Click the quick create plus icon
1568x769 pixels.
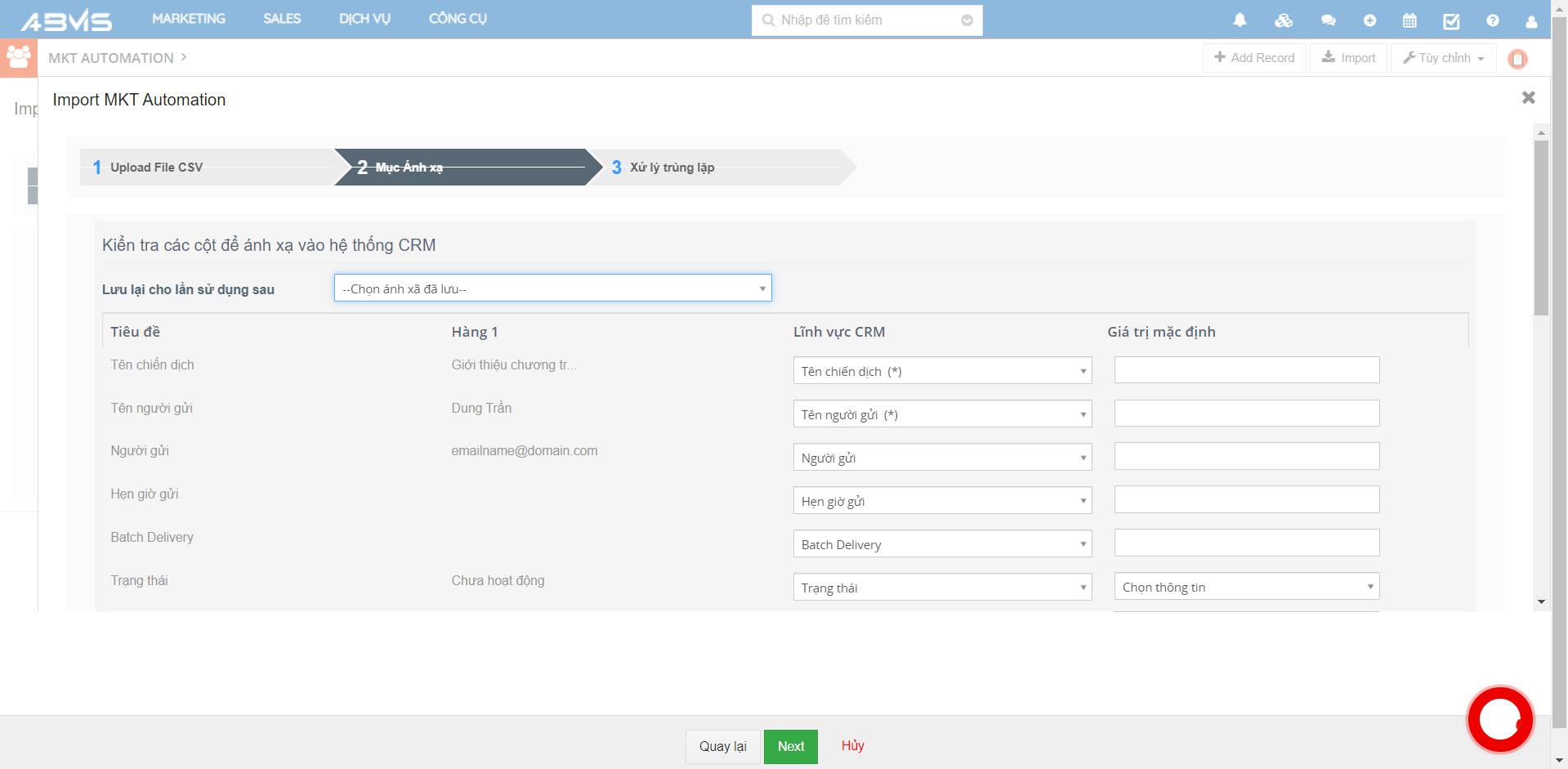coord(1369,20)
